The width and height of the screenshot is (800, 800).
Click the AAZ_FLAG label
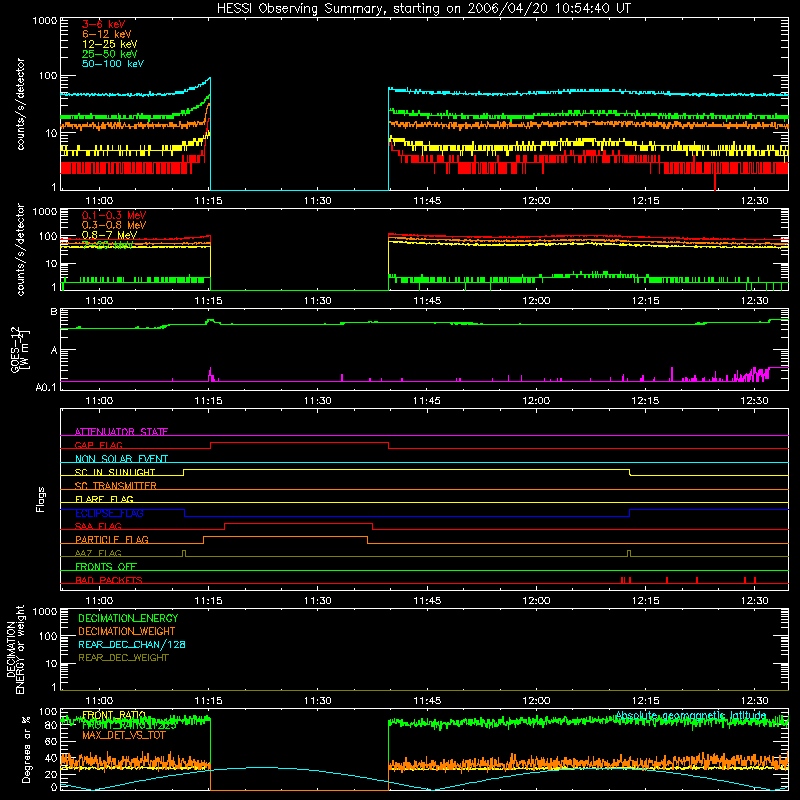tap(98, 553)
